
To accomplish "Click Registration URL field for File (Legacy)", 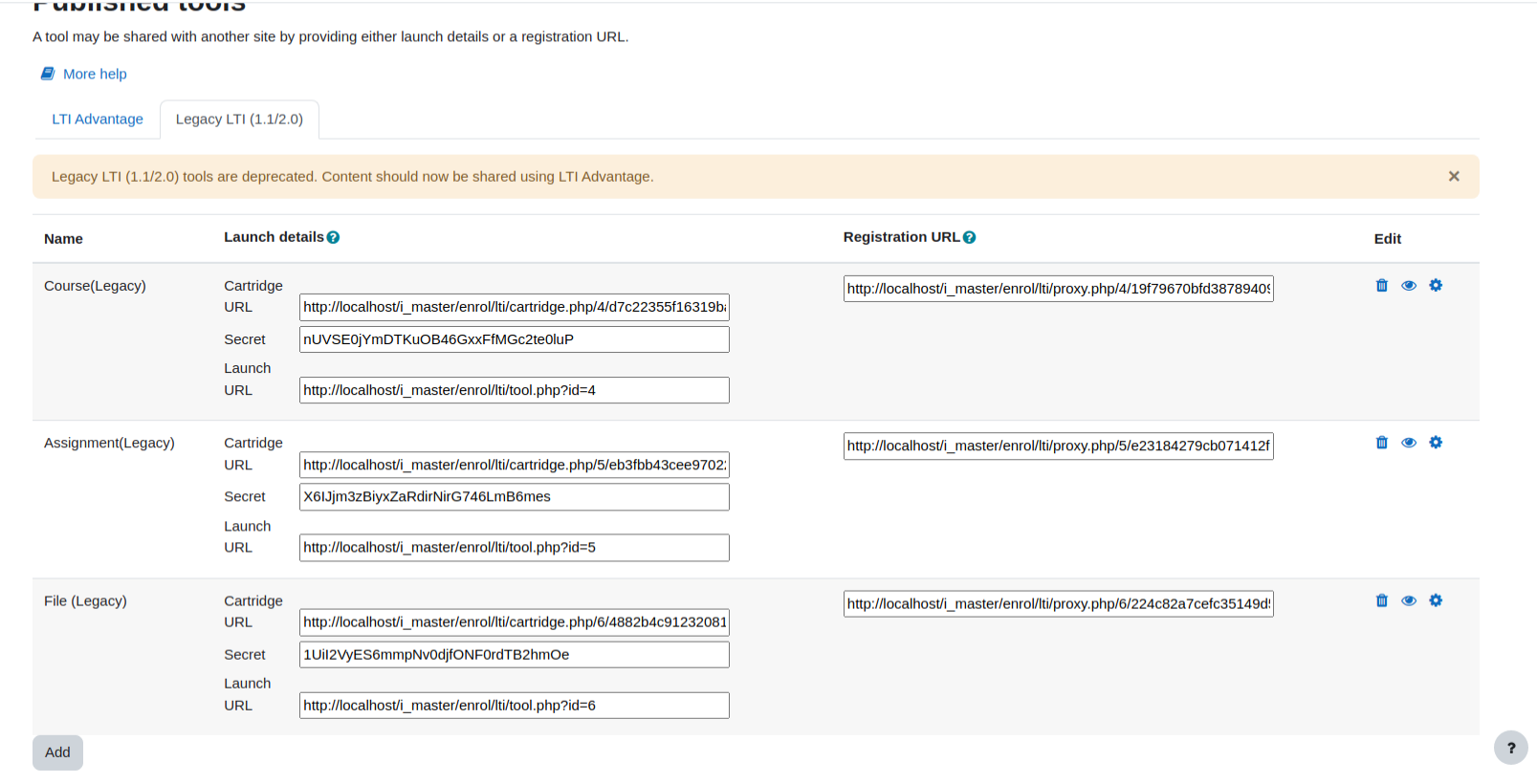I will click(1059, 604).
